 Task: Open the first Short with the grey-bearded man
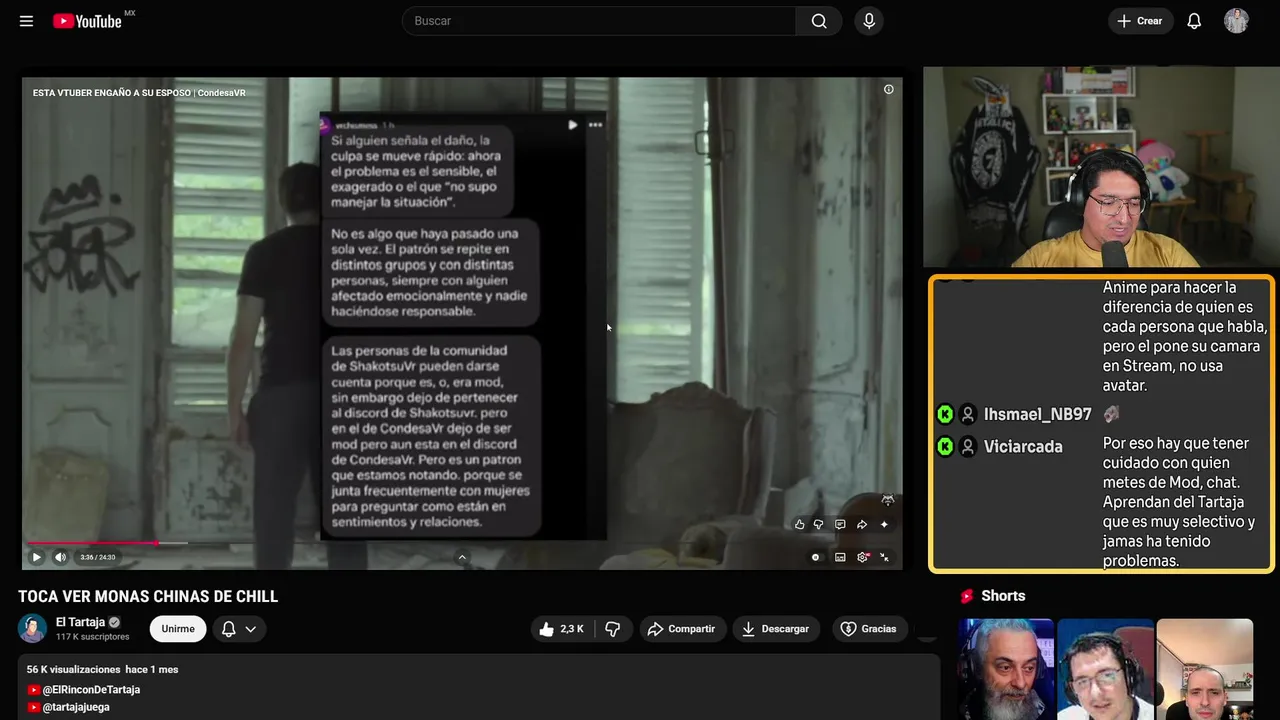tap(1006, 669)
